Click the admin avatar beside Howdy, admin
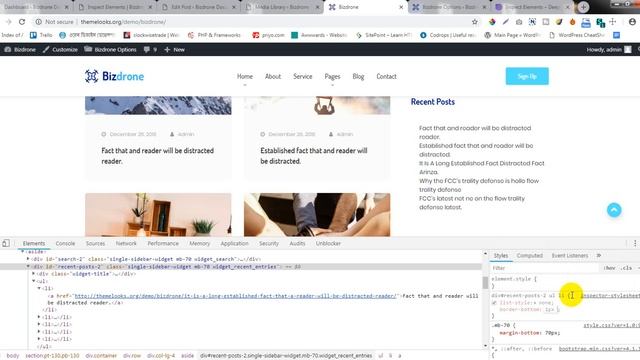640x360 pixels. pyautogui.click(x=628, y=49)
